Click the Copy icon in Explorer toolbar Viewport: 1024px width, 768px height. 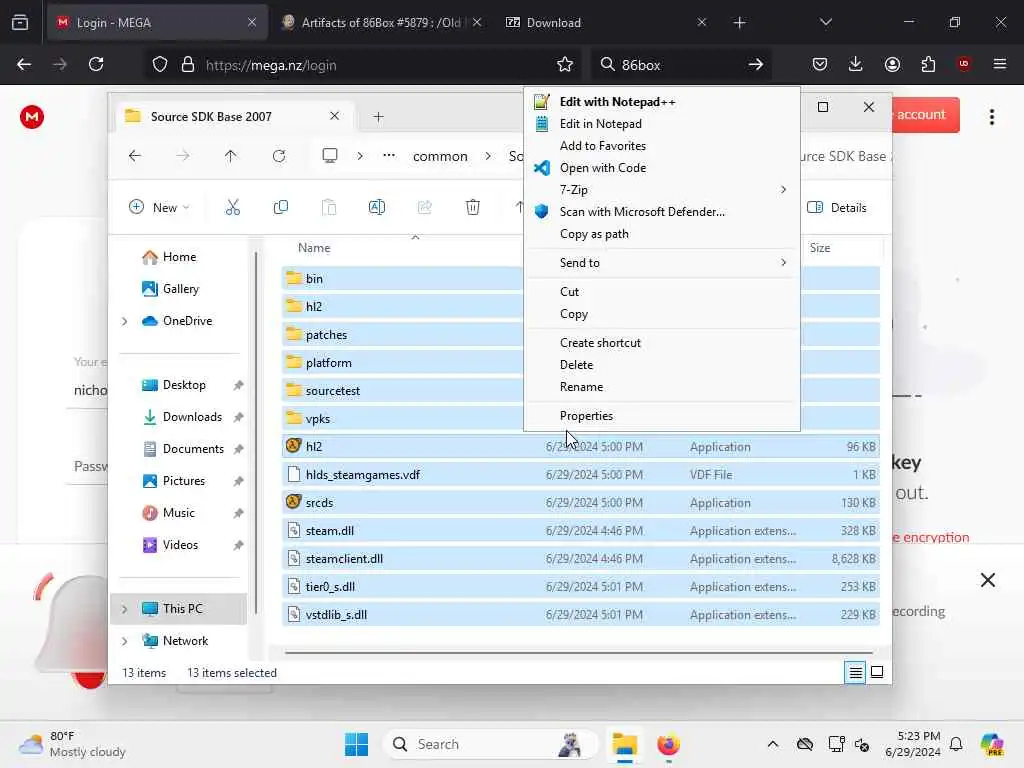click(x=281, y=208)
